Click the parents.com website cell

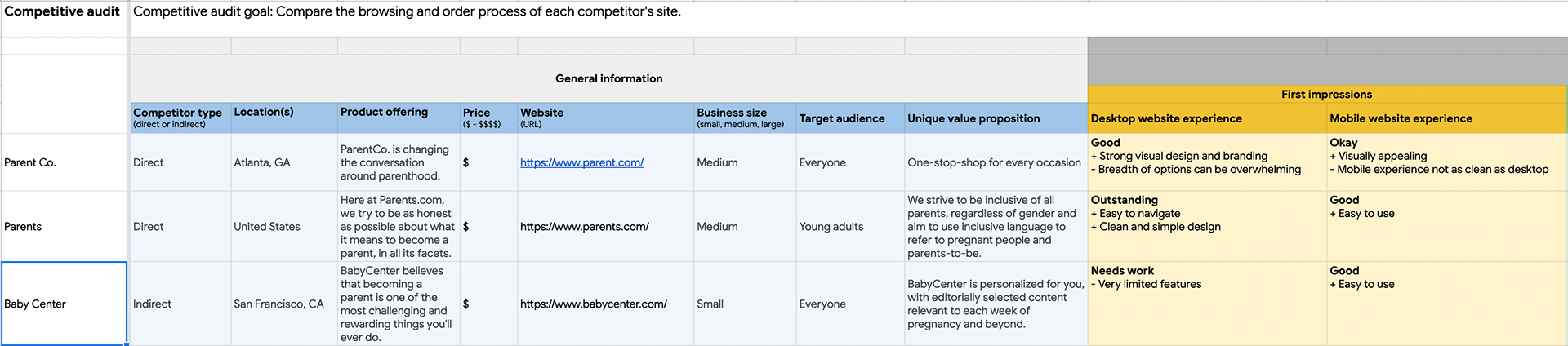(605, 226)
